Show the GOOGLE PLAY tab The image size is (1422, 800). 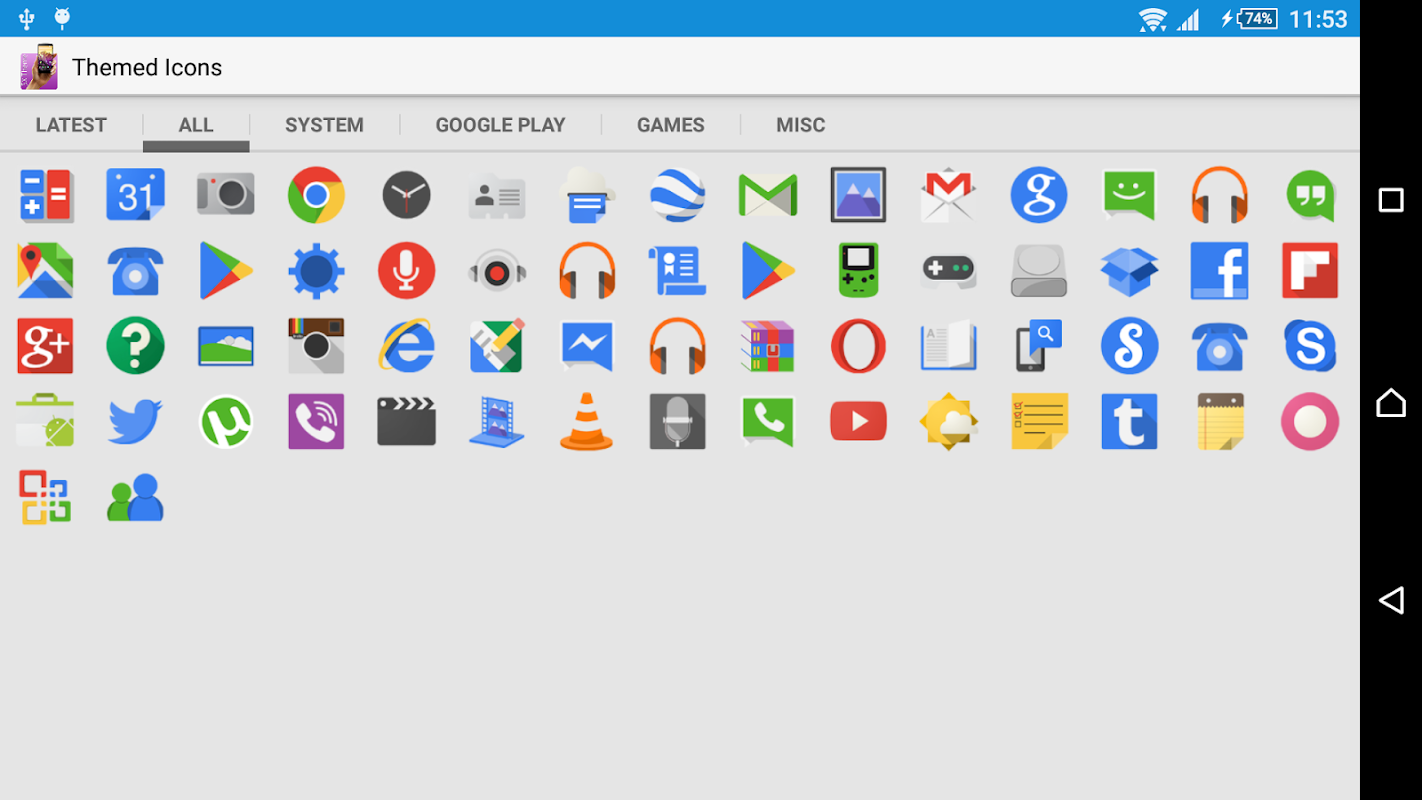coord(500,125)
